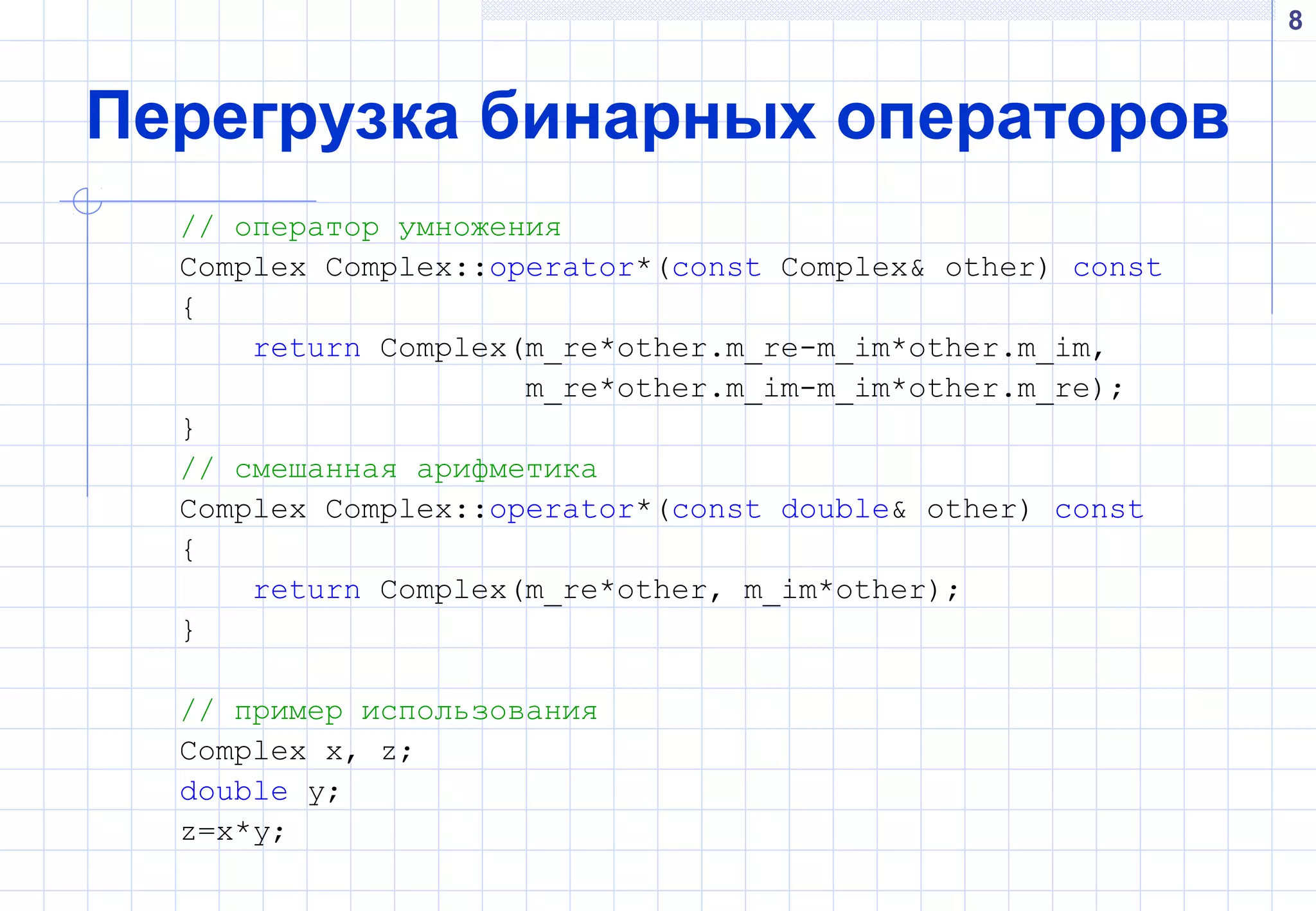Click the line 'return Complex(m_re*other.m_re-m_im*other.m_im,'
This screenshot has height=911, width=1316.
(679, 348)
